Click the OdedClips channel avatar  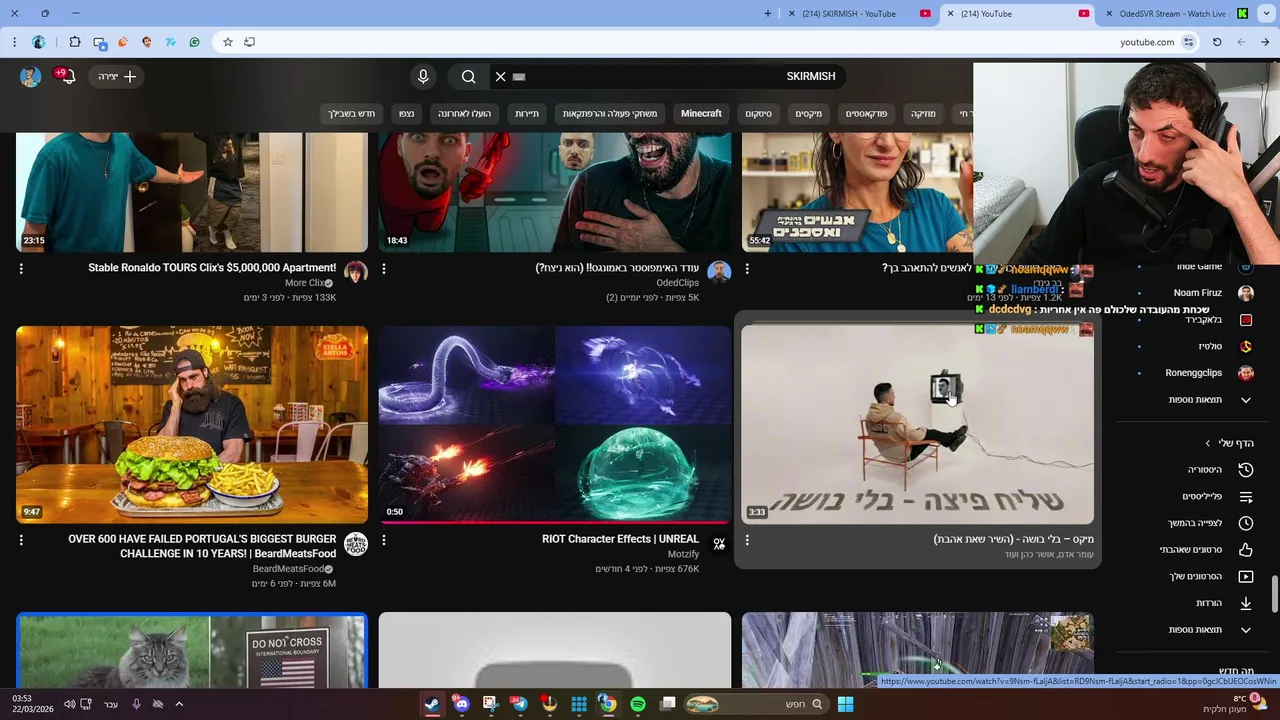(x=719, y=272)
